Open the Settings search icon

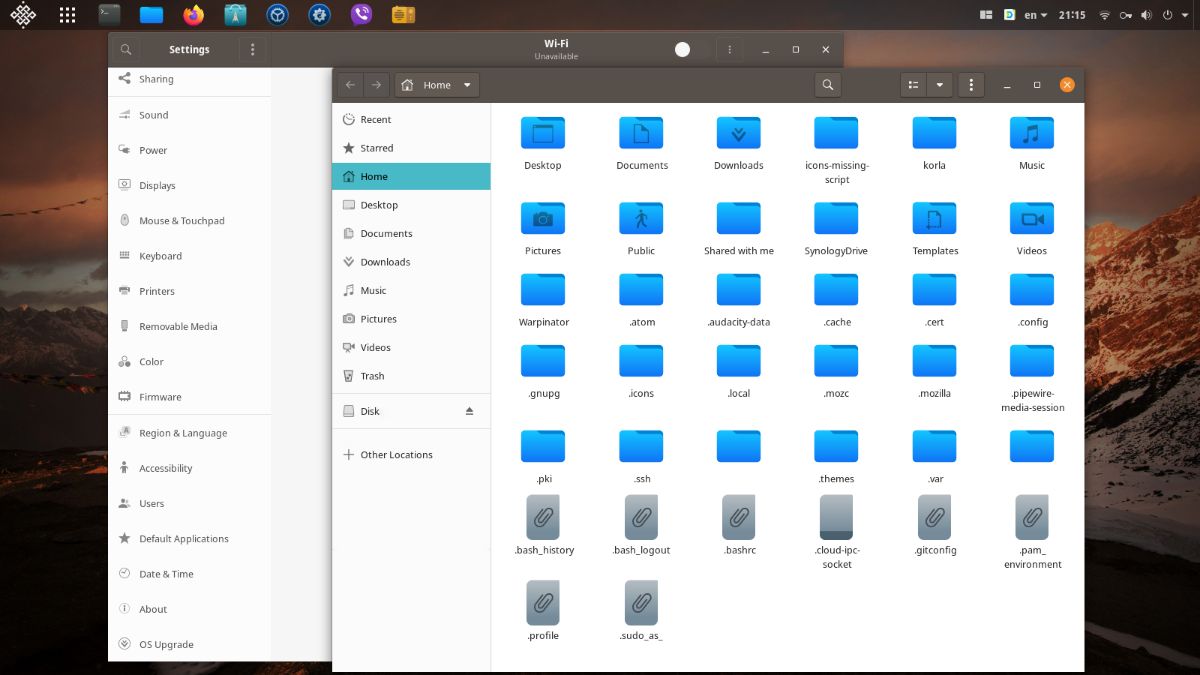click(125, 48)
